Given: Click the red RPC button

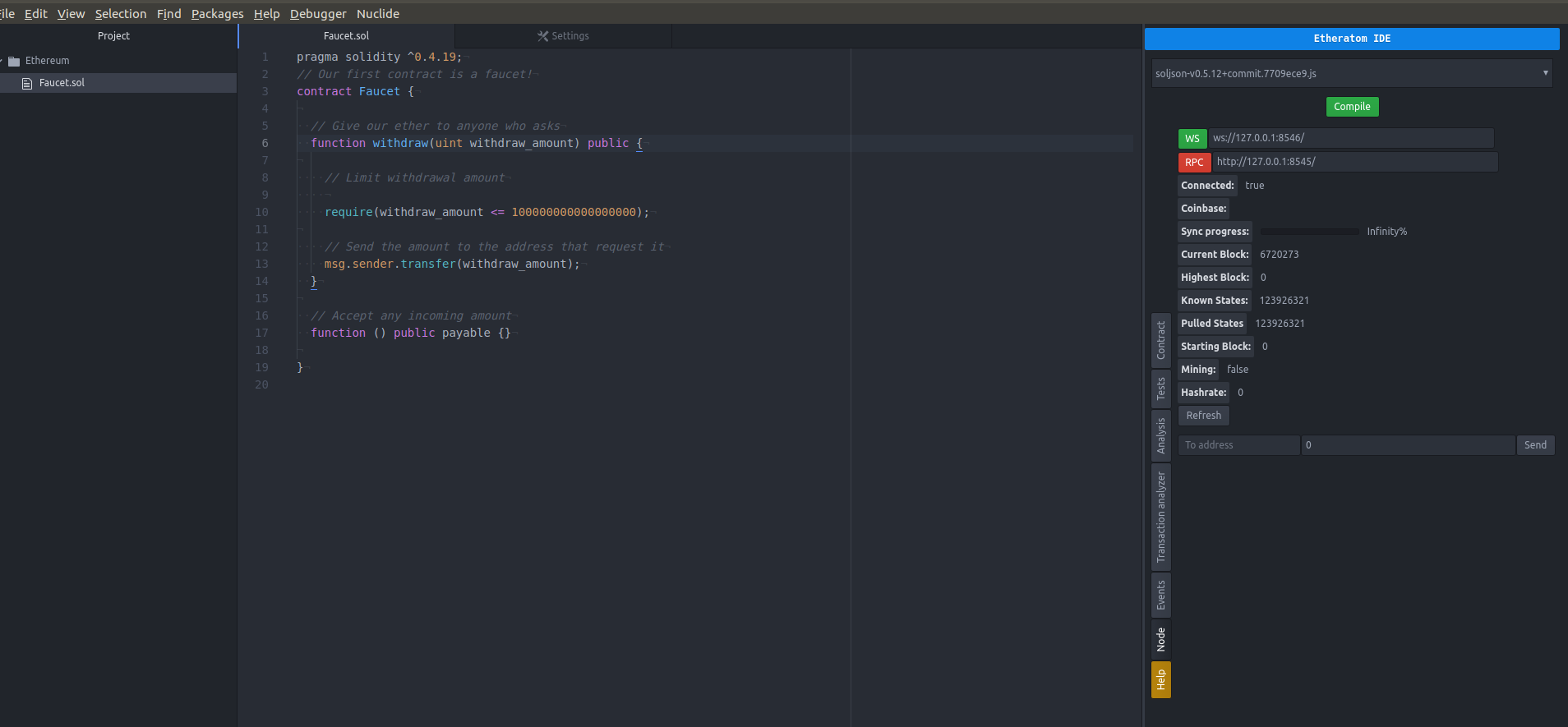Looking at the screenshot, I should click(1194, 163).
